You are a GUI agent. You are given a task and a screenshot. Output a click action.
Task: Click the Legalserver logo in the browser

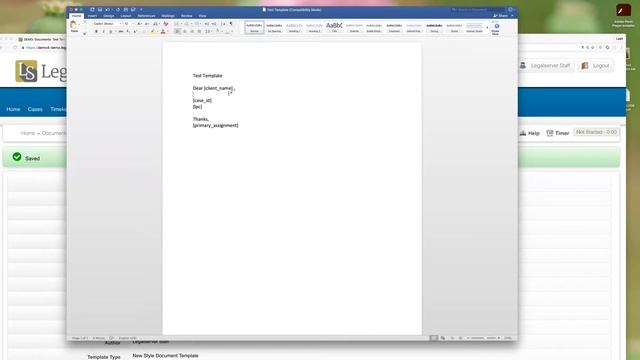(40, 71)
